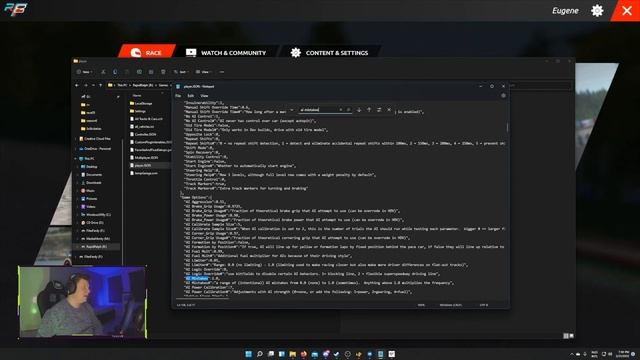The width and height of the screenshot is (640, 360).
Task: Select the Controller.JSON file
Action: [x=143, y=134]
